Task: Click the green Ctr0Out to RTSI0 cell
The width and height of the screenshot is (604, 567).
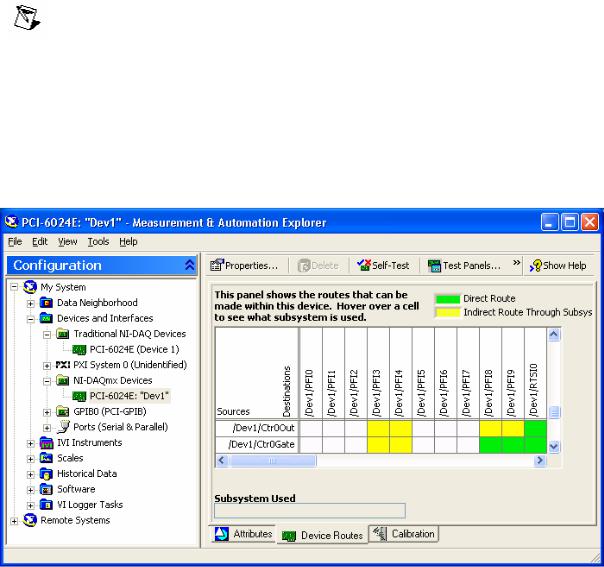Action: click(x=535, y=428)
